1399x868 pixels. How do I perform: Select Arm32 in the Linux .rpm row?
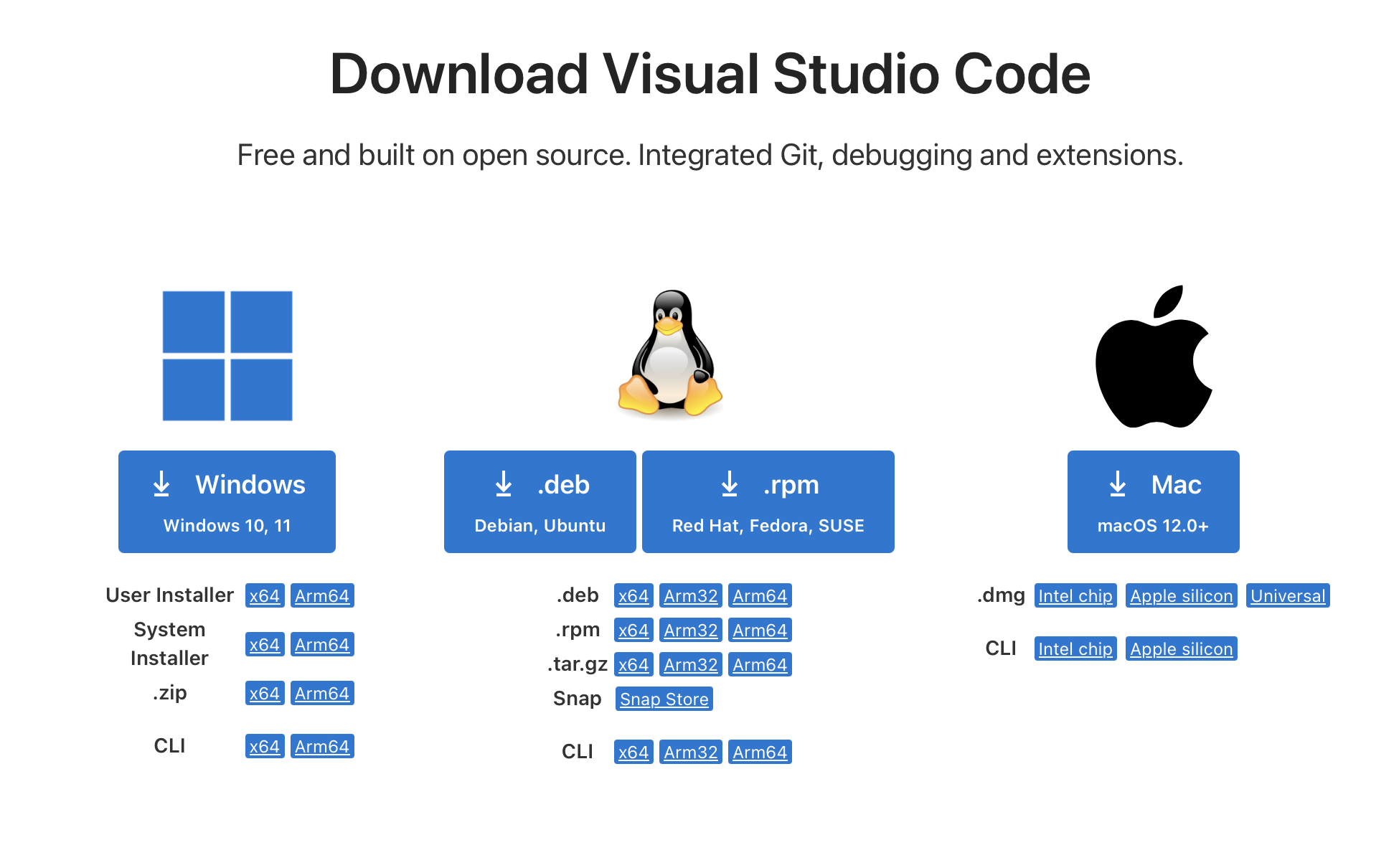[x=691, y=630]
